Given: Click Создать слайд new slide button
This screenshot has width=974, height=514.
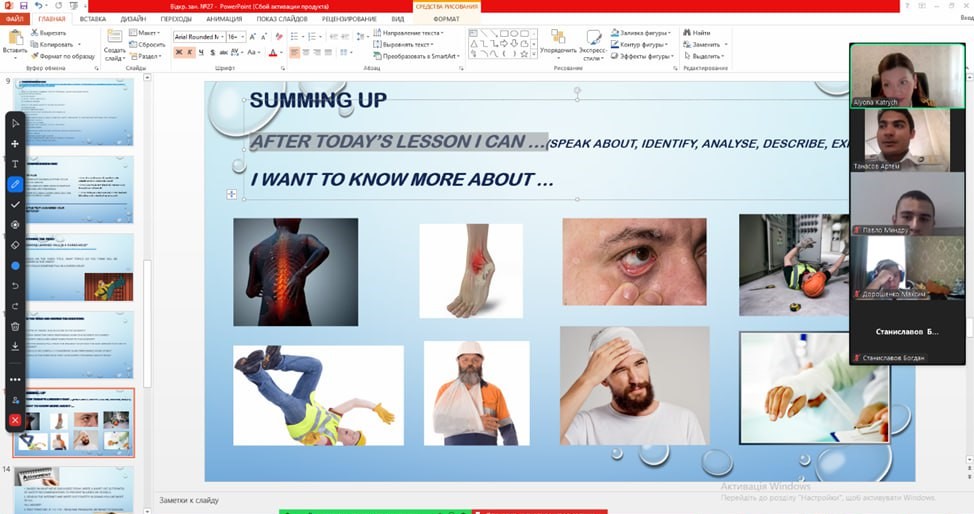Looking at the screenshot, I should [114, 44].
